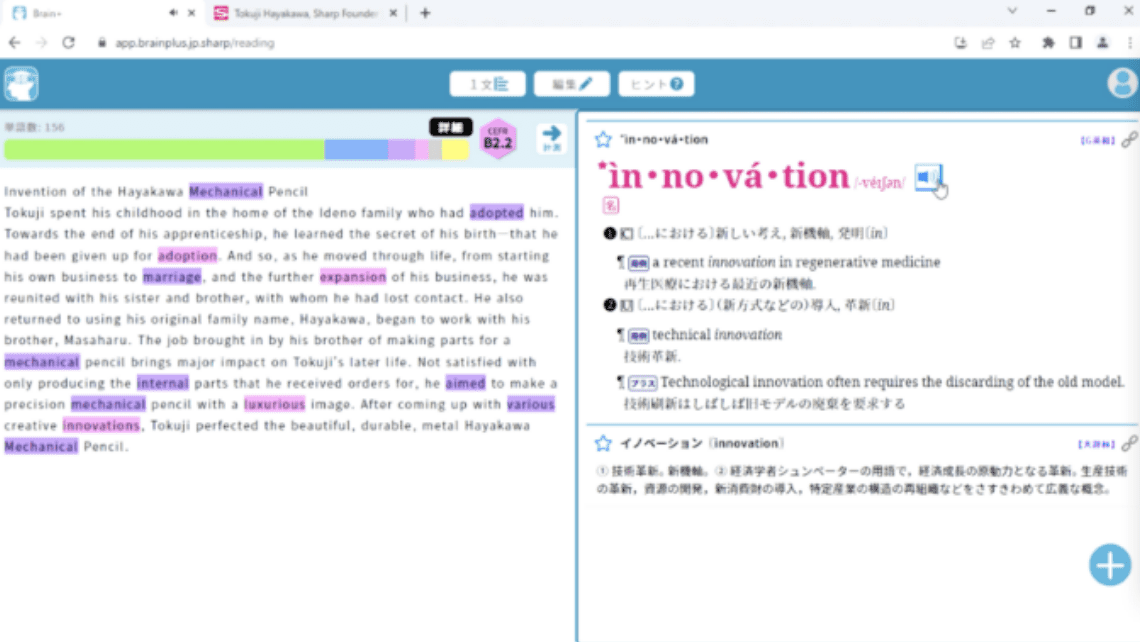Screen dimensions: 1140x642
Task: Select the highlighted word "luxurious"
Action: pyautogui.click(x=275, y=405)
